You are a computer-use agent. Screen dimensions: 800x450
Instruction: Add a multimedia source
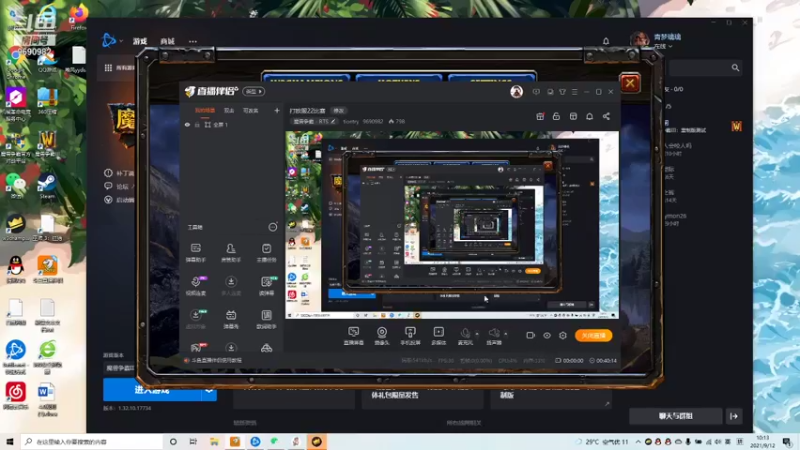438,336
